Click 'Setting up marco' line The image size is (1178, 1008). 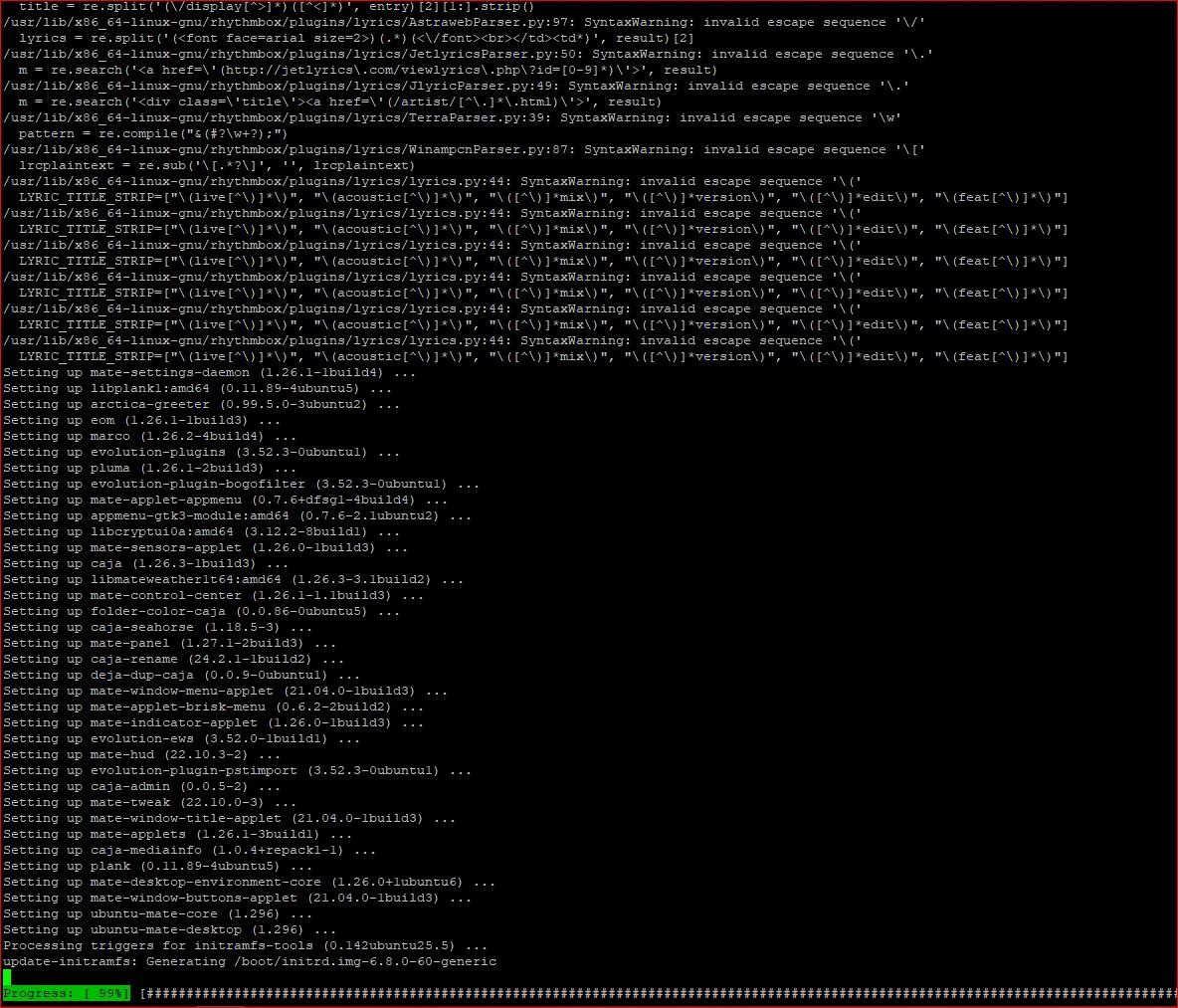[x=149, y=437]
